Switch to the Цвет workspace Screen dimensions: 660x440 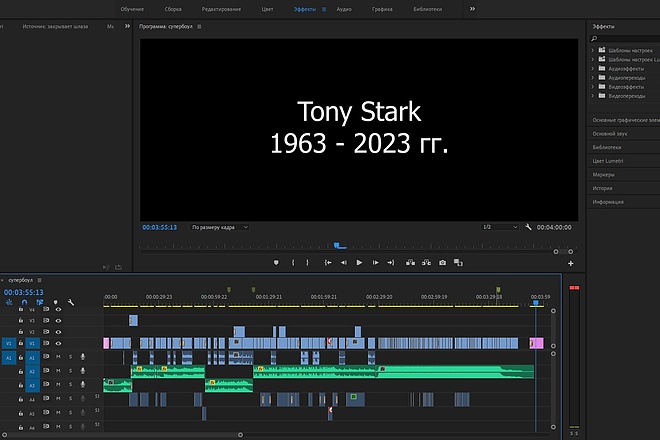267,9
